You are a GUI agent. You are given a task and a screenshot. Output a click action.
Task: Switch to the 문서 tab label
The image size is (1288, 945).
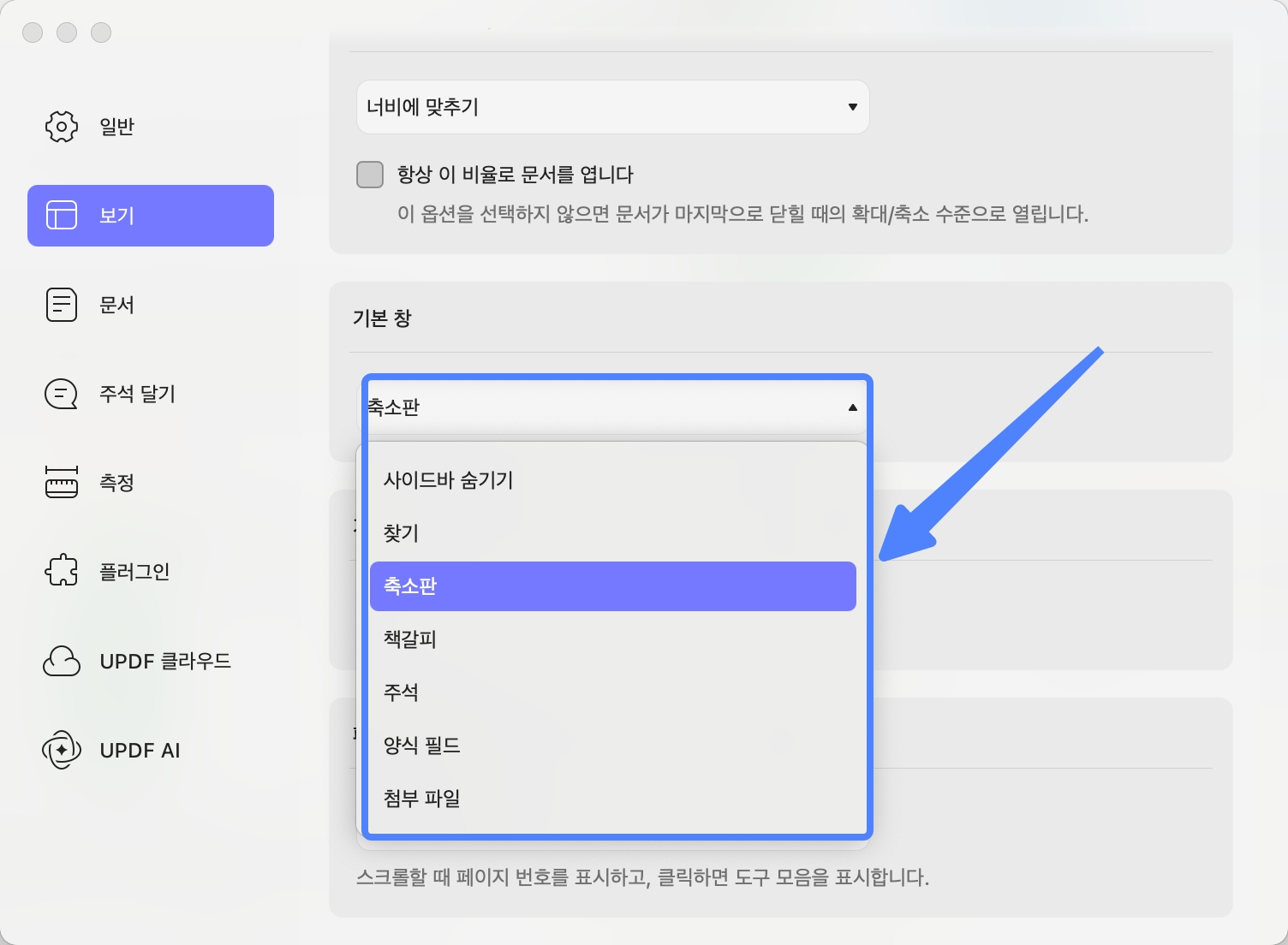(x=117, y=305)
